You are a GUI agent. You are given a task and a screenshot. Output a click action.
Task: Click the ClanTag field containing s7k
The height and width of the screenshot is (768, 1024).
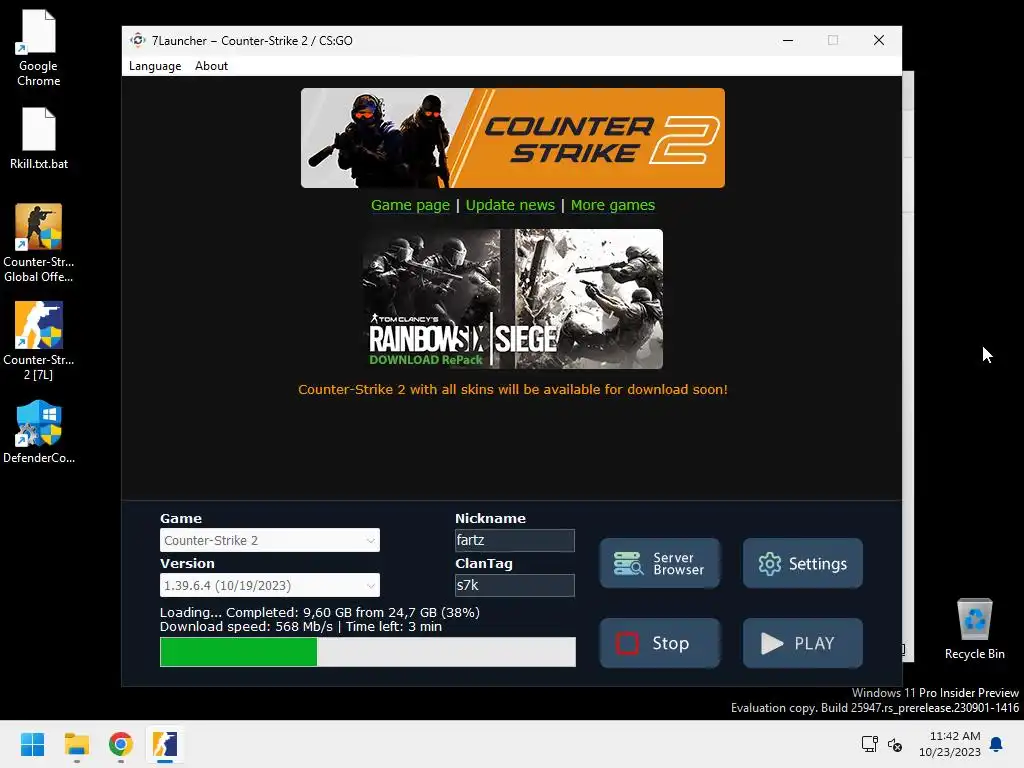515,585
